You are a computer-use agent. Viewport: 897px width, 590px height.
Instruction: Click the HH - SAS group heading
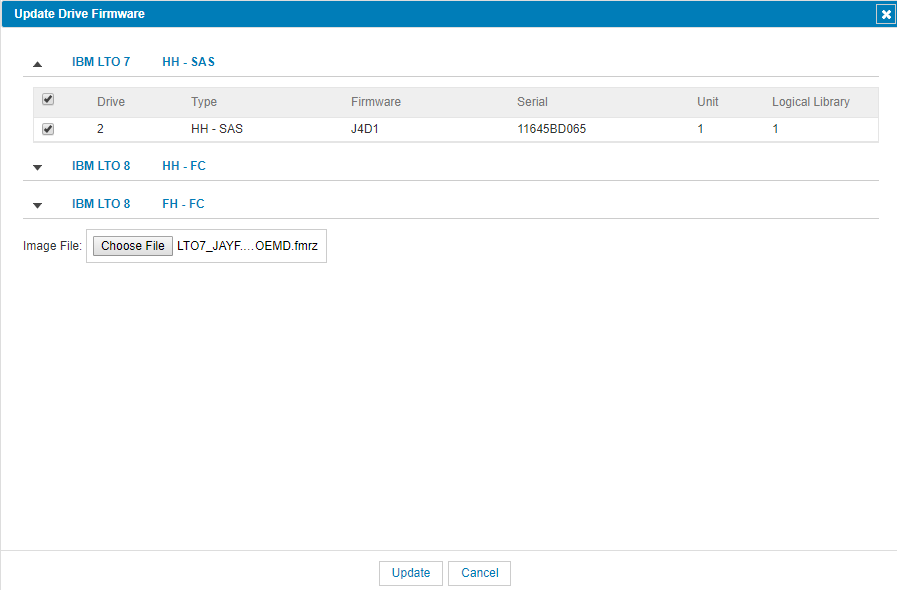point(188,62)
